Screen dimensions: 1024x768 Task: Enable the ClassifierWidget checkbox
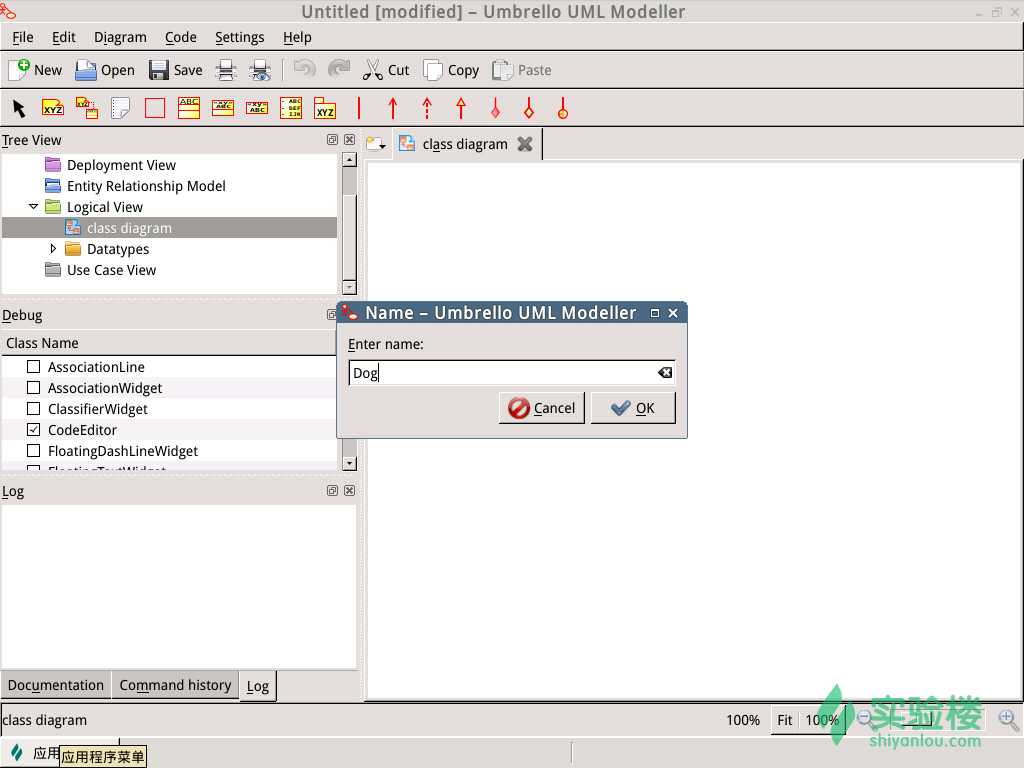(33, 408)
